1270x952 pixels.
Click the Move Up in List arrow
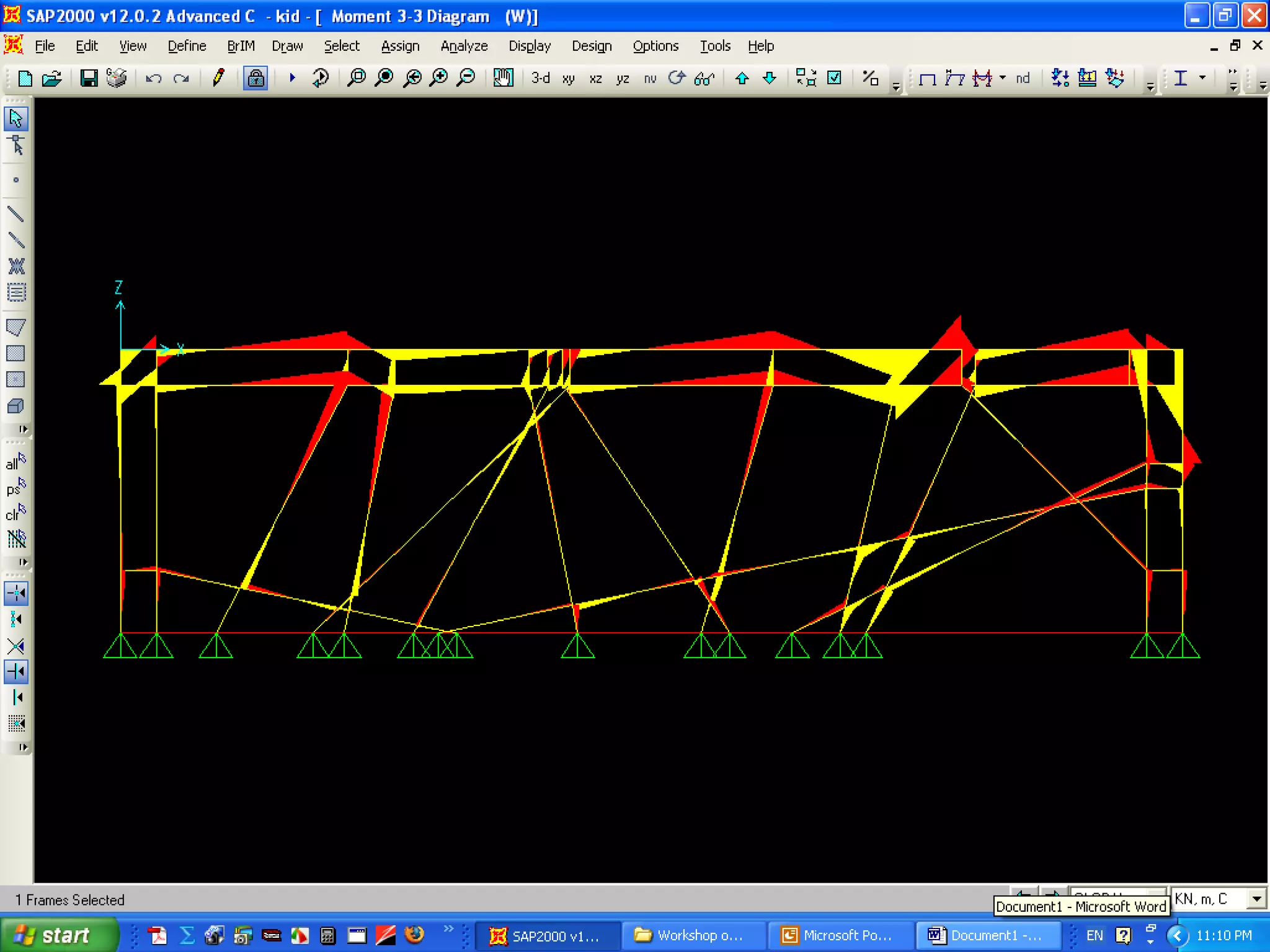[x=742, y=78]
